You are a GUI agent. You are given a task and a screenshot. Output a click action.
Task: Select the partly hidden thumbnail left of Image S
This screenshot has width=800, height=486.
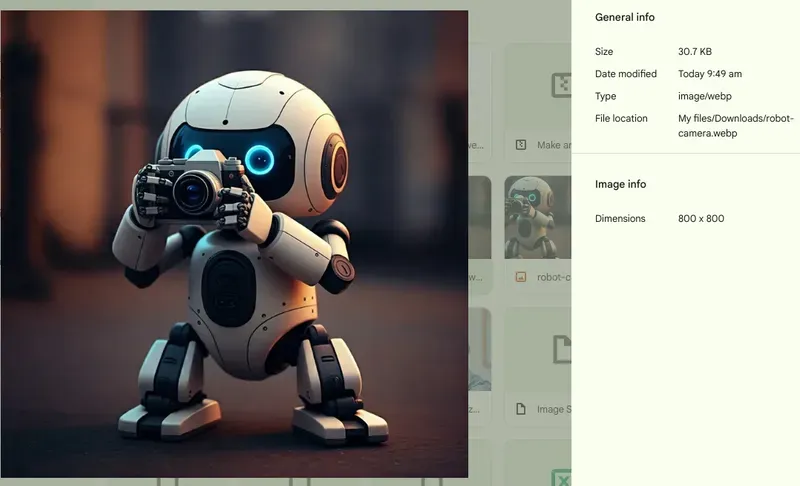pyautogui.click(x=479, y=349)
